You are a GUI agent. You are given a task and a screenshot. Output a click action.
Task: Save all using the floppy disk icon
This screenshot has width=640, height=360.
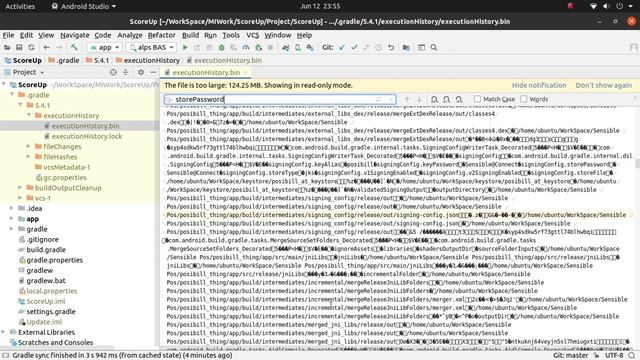19,47
